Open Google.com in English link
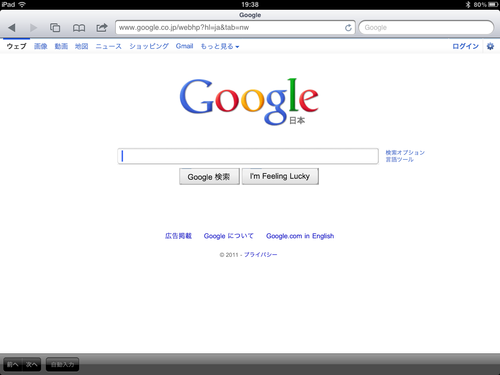Viewport: 500px width, 375px height. tap(300, 236)
